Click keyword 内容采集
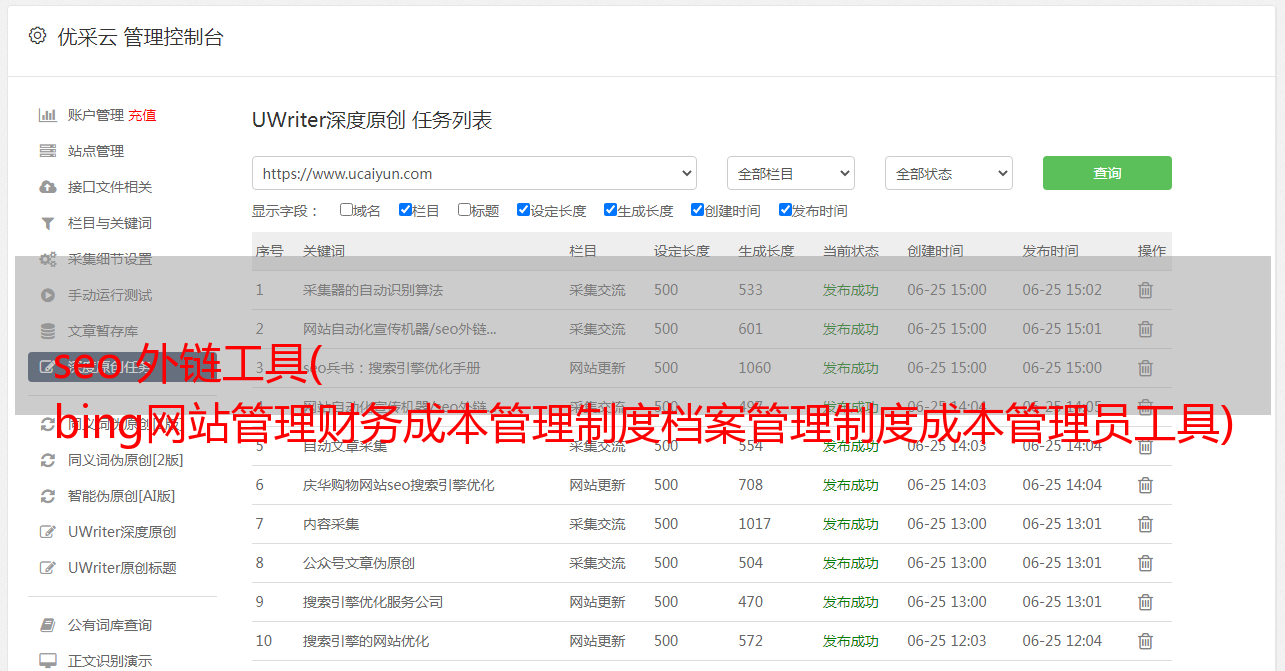1285x671 pixels. (x=331, y=524)
